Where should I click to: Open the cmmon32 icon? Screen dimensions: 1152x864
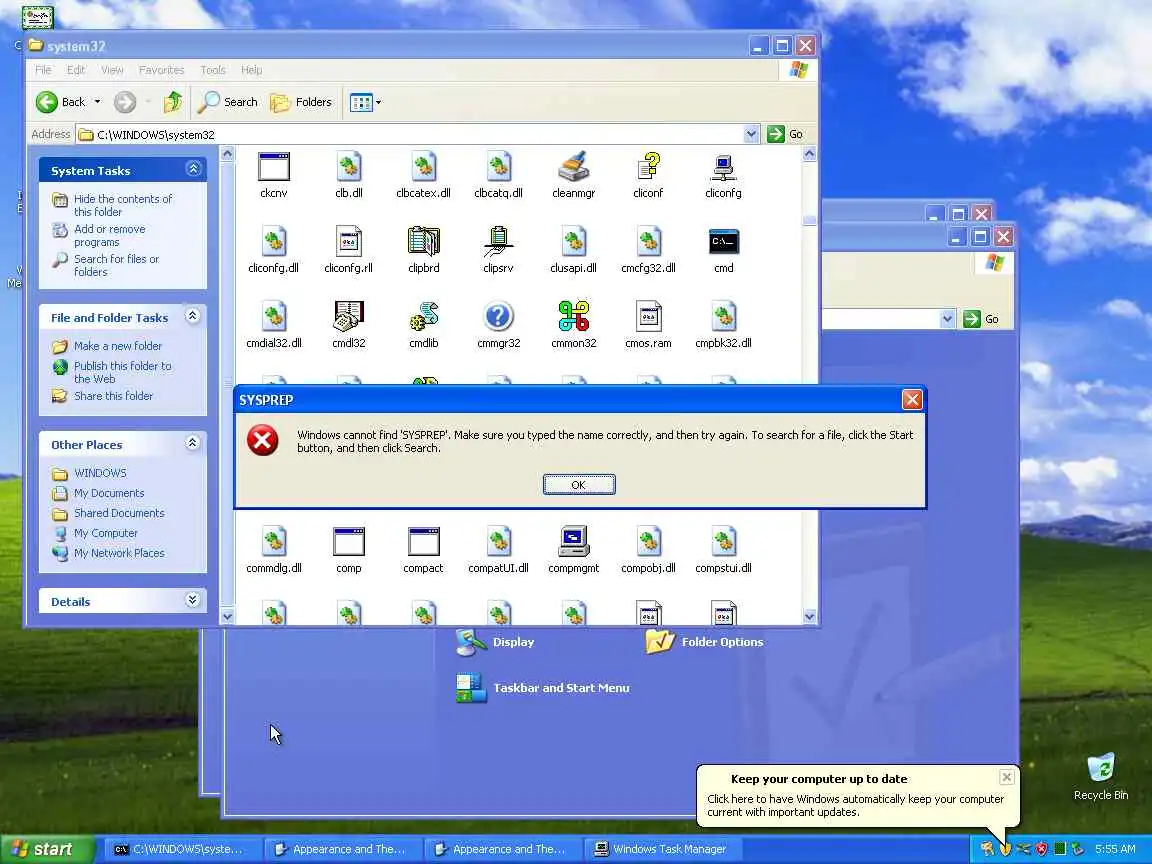tap(574, 317)
